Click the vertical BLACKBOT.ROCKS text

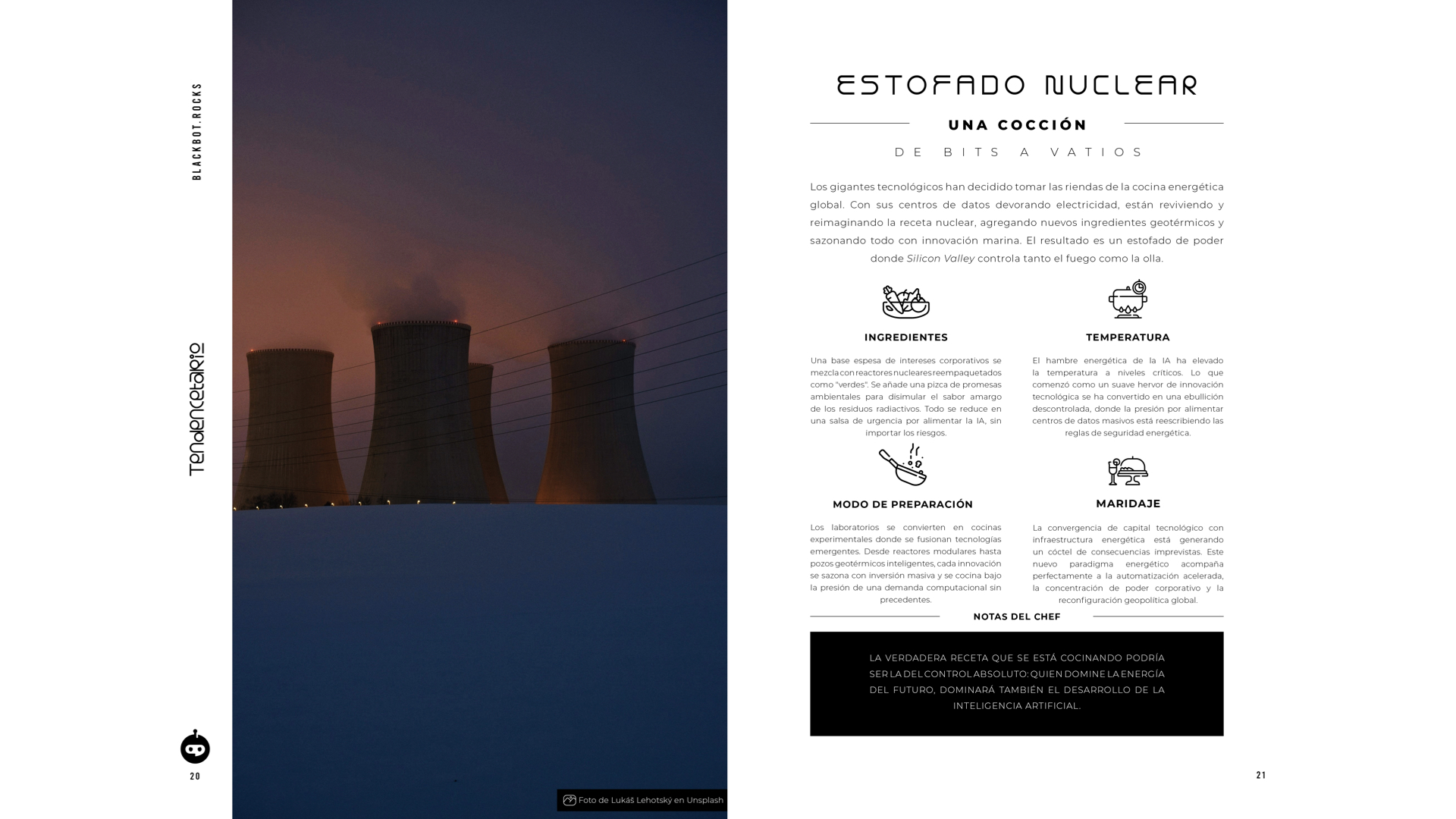pyautogui.click(x=196, y=131)
